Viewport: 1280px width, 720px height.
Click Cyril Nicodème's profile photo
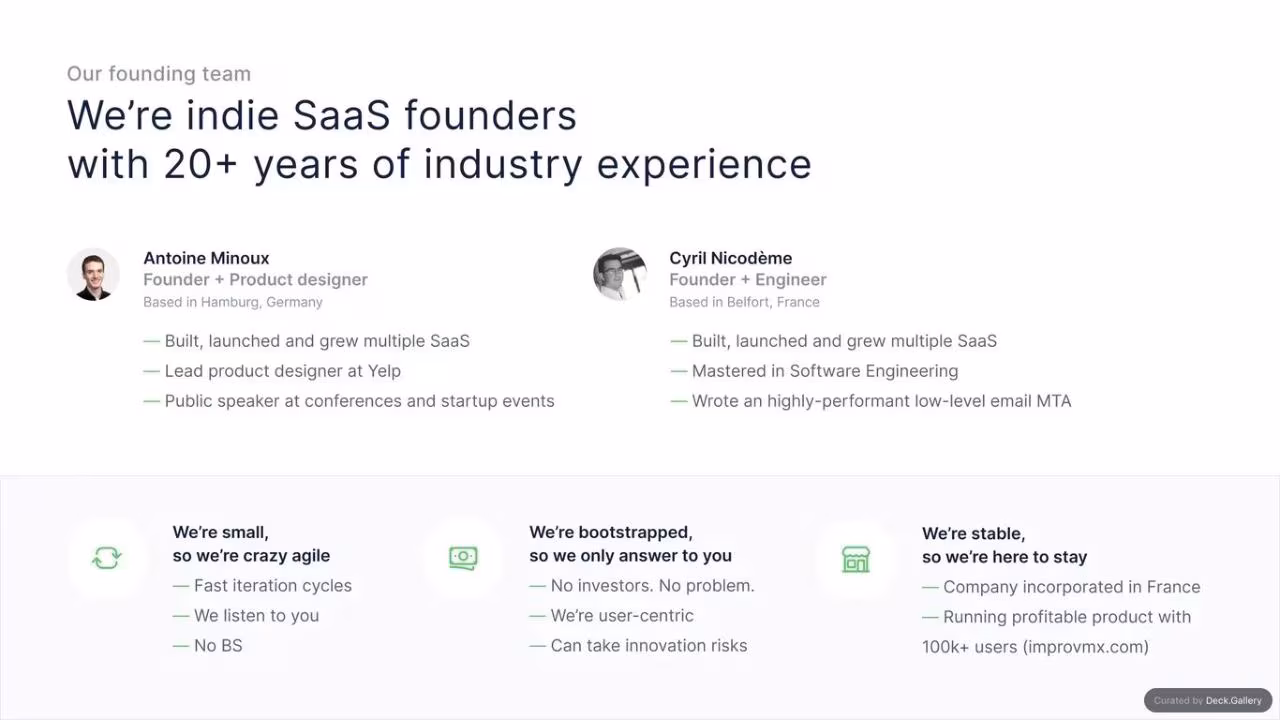620,274
